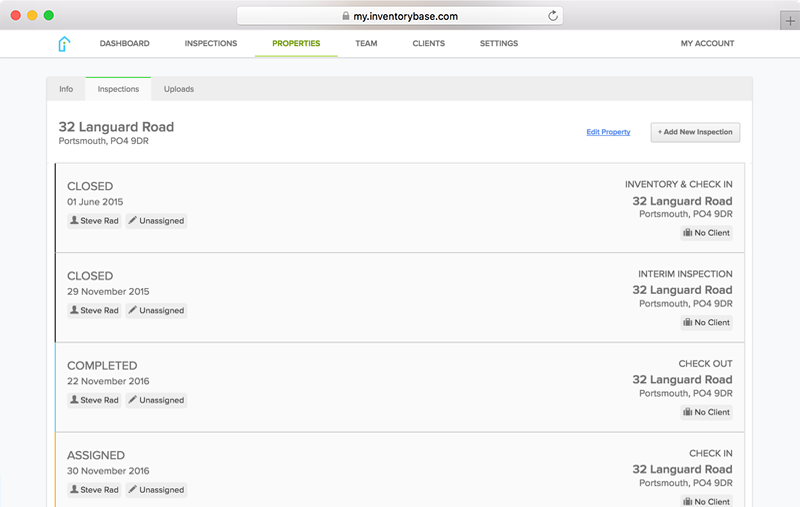Switch to the Info tab
Image resolution: width=800 pixels, height=507 pixels.
[x=66, y=89]
